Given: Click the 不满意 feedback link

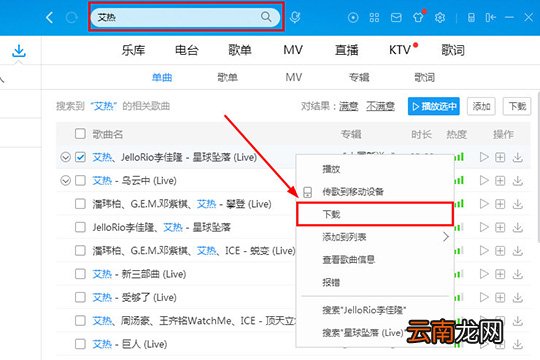Looking at the screenshot, I should 380,106.
